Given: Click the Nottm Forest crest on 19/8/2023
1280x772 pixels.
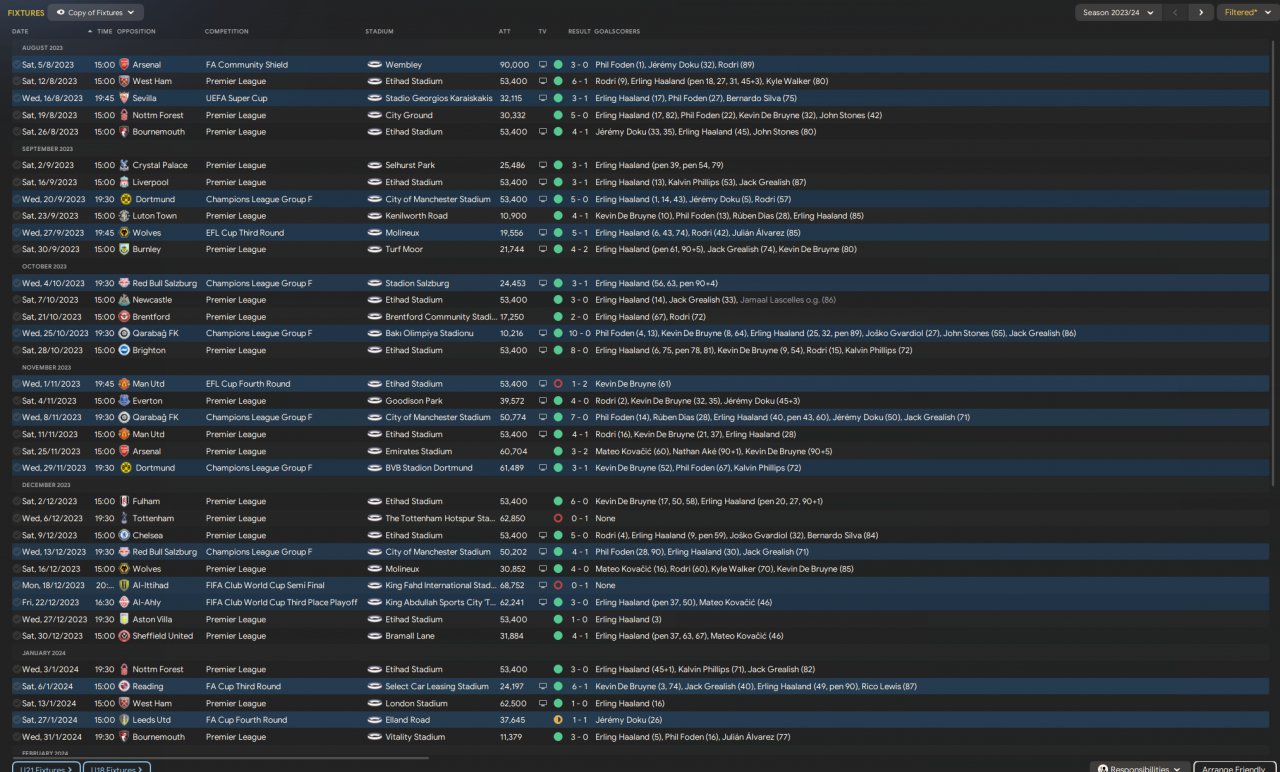Looking at the screenshot, I should coord(124,115).
